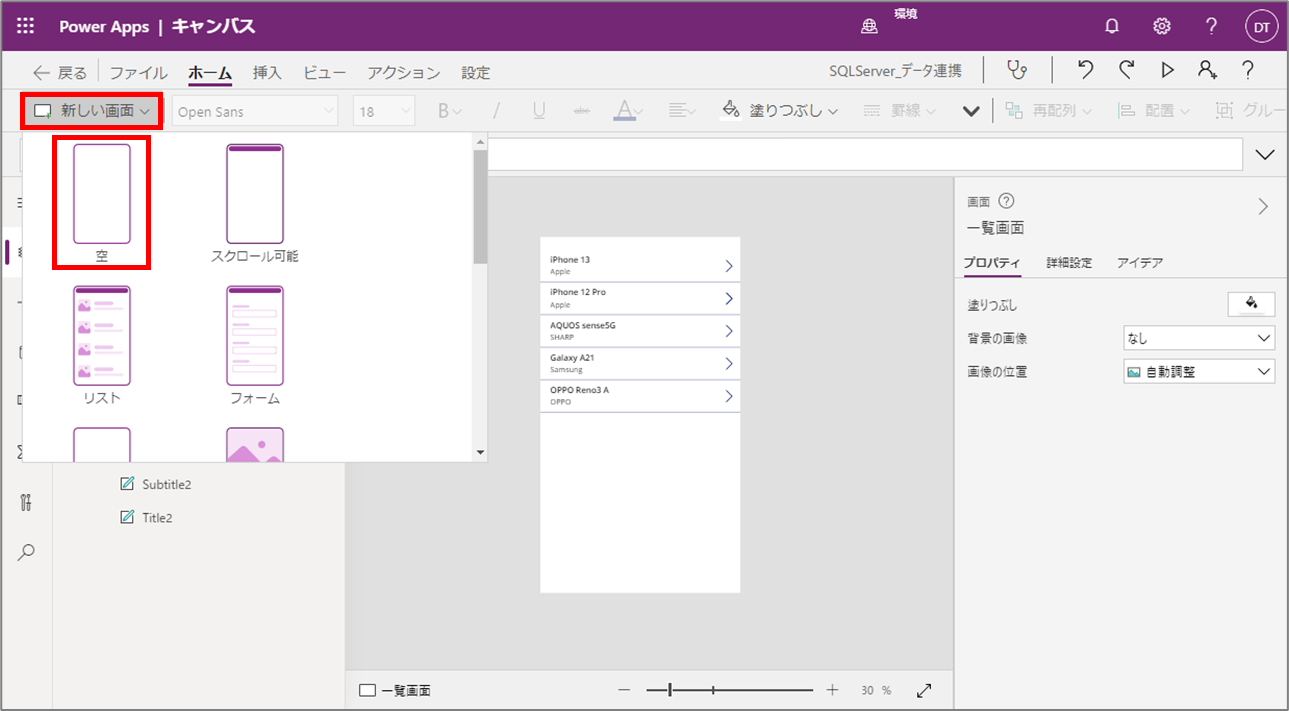Screen dimensions: 1289x711
Task: Redo the last action
Action: [1127, 70]
